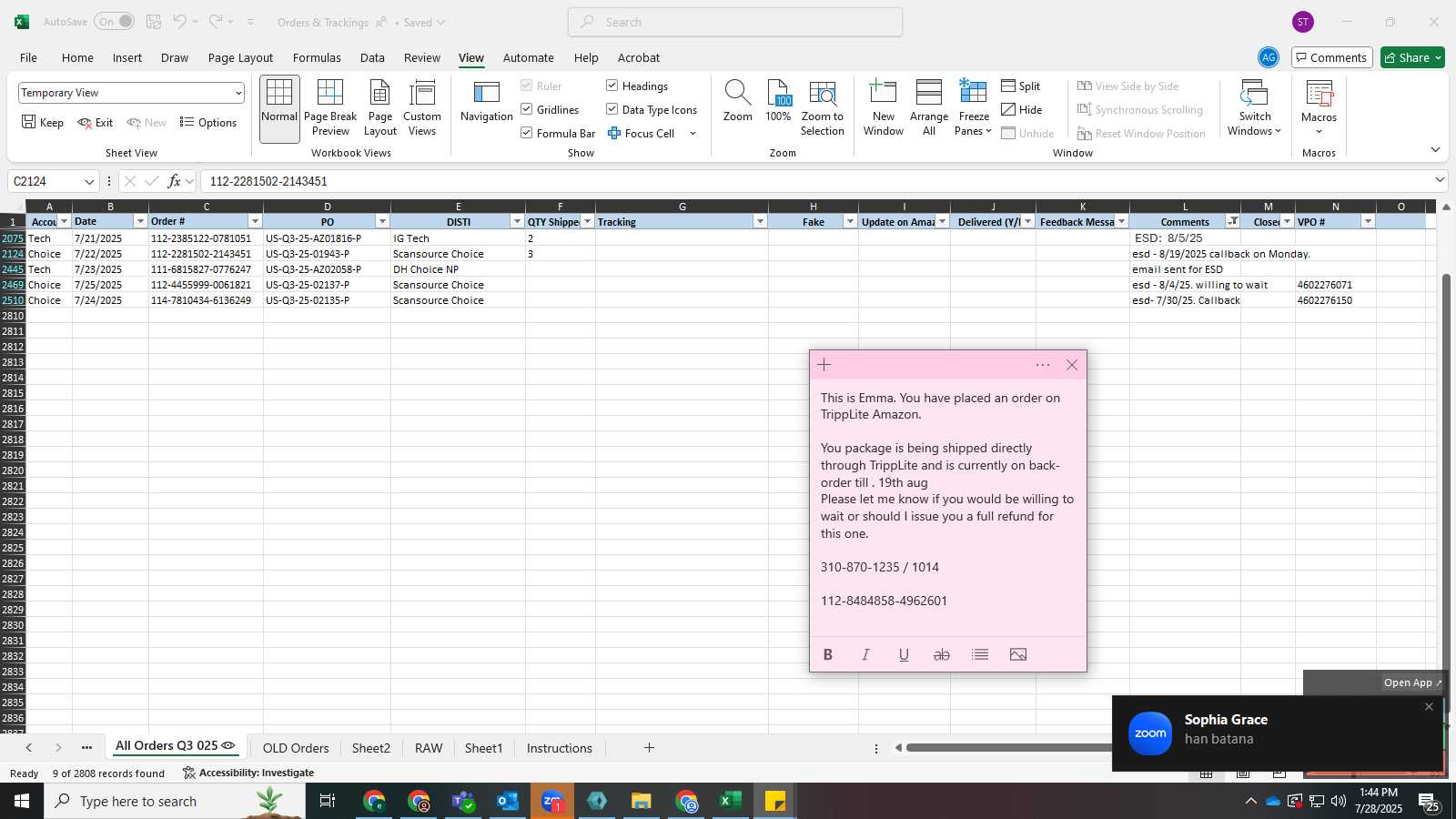1456x819 pixels.
Task: Toggle AutoSave switch
Action: point(114,22)
